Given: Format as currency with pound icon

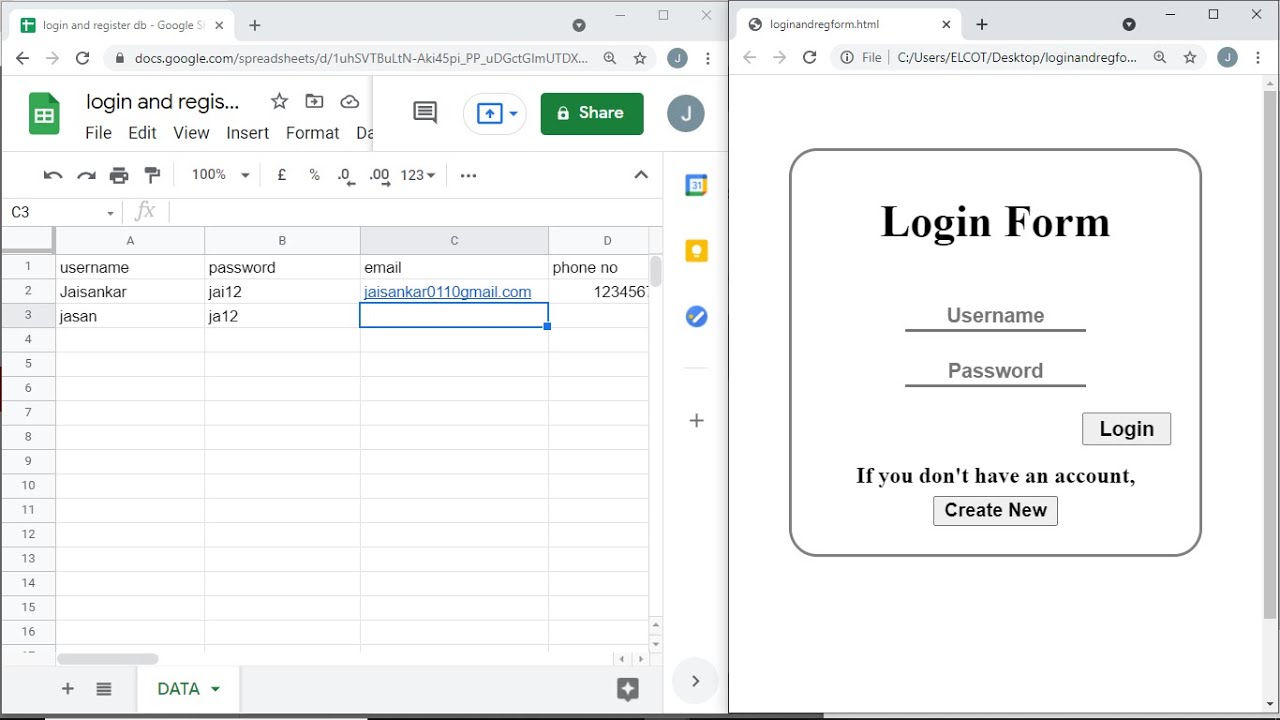Looking at the screenshot, I should (282, 175).
